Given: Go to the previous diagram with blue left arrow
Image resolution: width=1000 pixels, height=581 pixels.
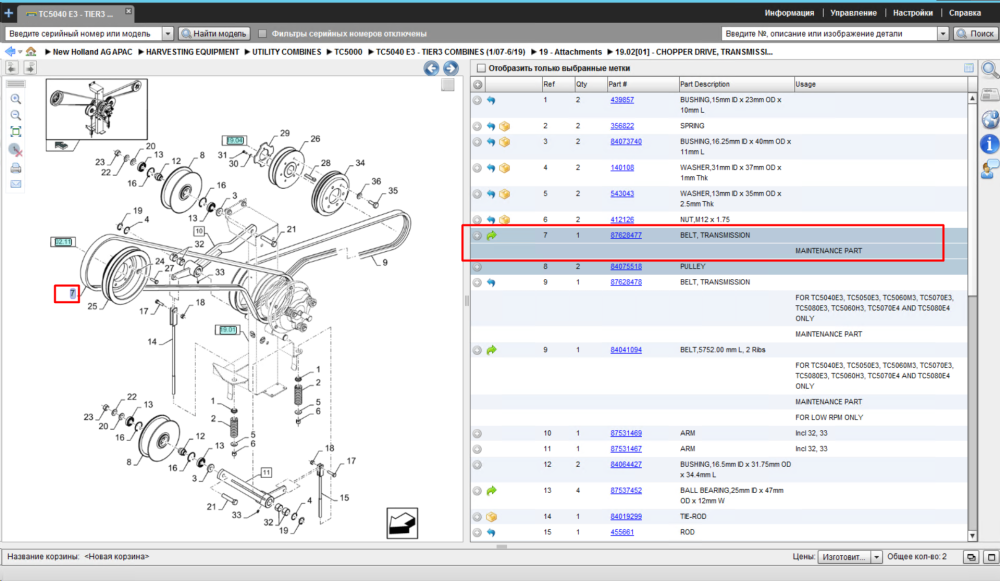Looking at the screenshot, I should point(431,68).
